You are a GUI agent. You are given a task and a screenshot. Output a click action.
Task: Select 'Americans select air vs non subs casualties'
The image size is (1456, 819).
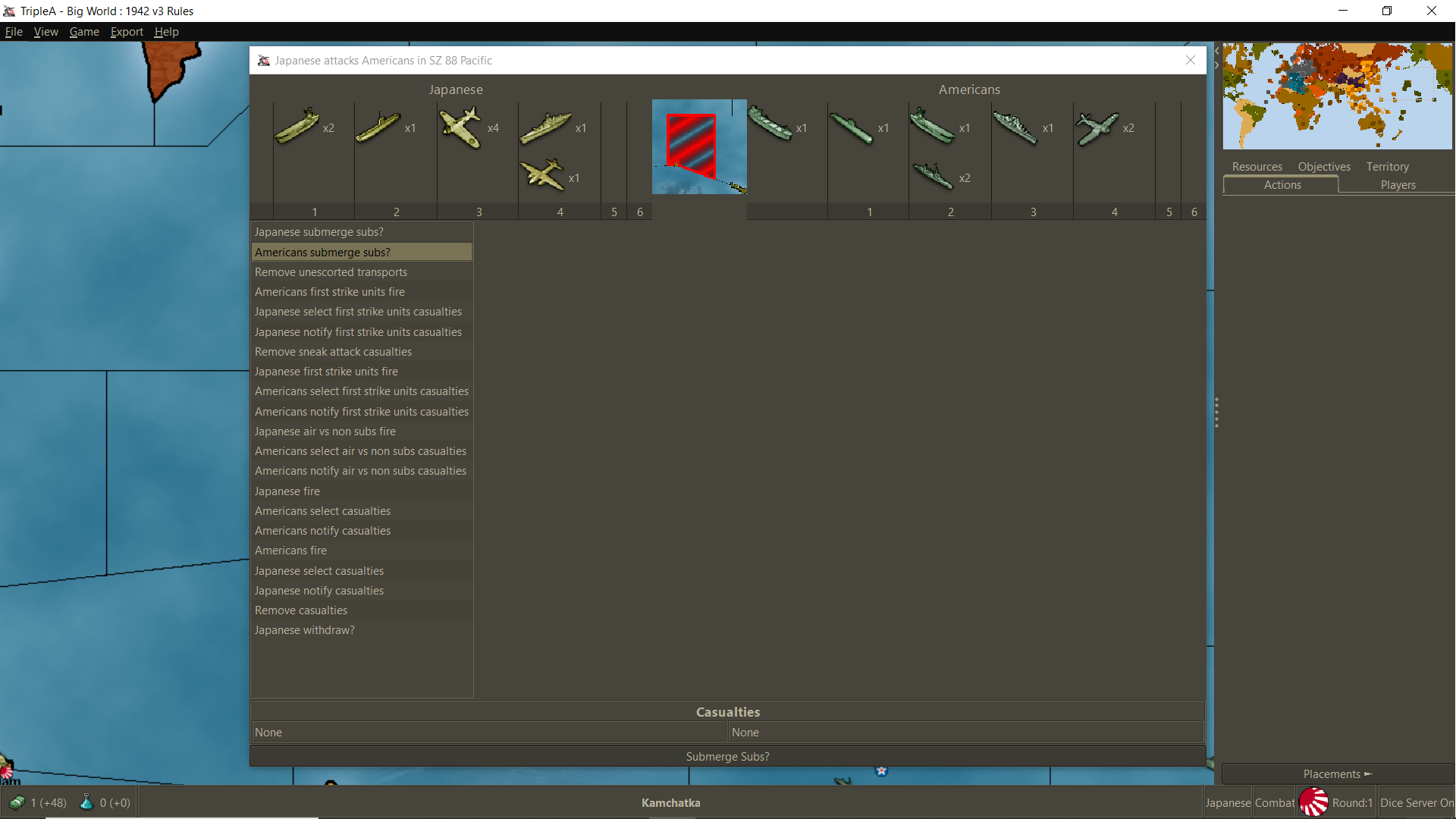pyautogui.click(x=362, y=451)
